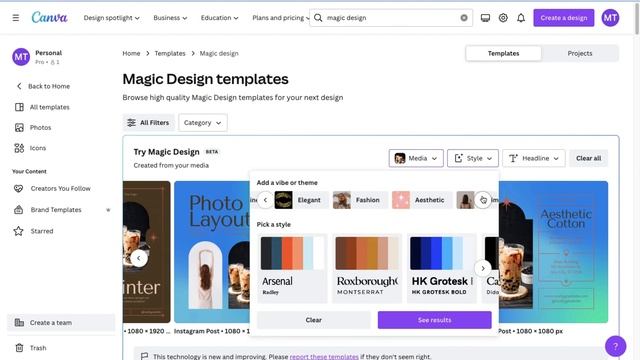Open Headline dropdown
Viewport: 640px width, 360px height.
pyautogui.click(x=533, y=158)
